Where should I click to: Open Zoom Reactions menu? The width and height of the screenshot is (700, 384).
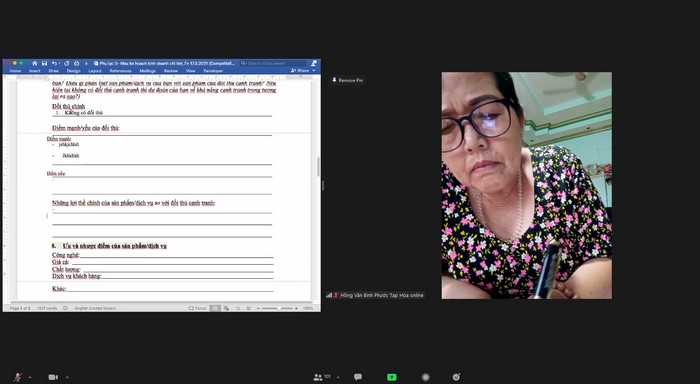[x=456, y=377]
